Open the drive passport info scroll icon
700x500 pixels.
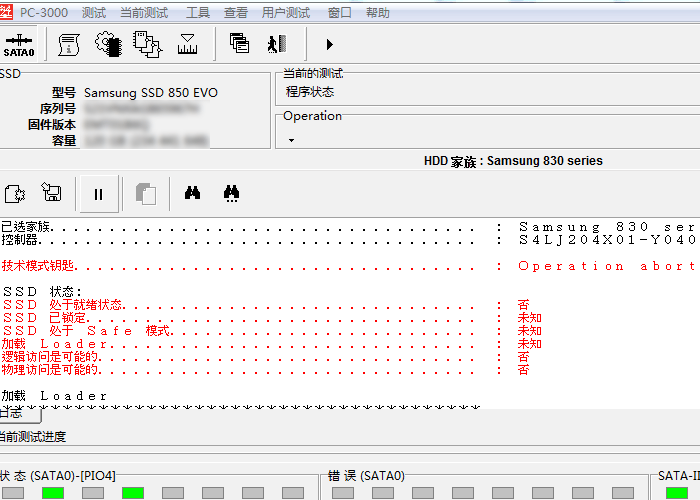pyautogui.click(x=69, y=45)
